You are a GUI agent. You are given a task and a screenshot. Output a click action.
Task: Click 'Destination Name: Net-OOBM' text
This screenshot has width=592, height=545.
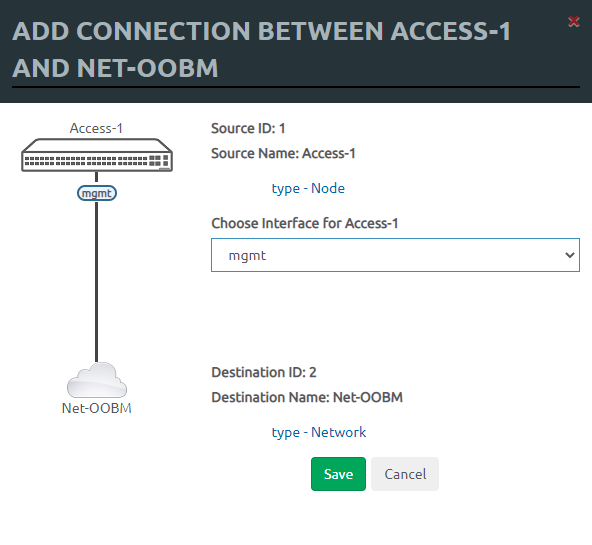[x=307, y=397]
